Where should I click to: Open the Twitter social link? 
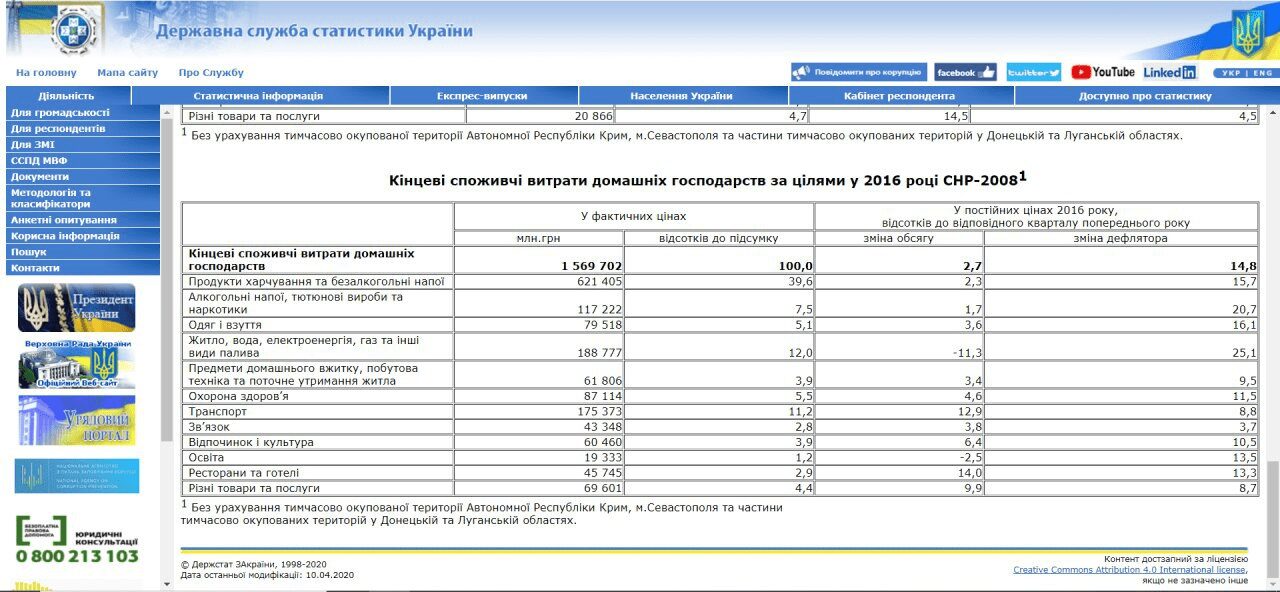tap(1033, 72)
